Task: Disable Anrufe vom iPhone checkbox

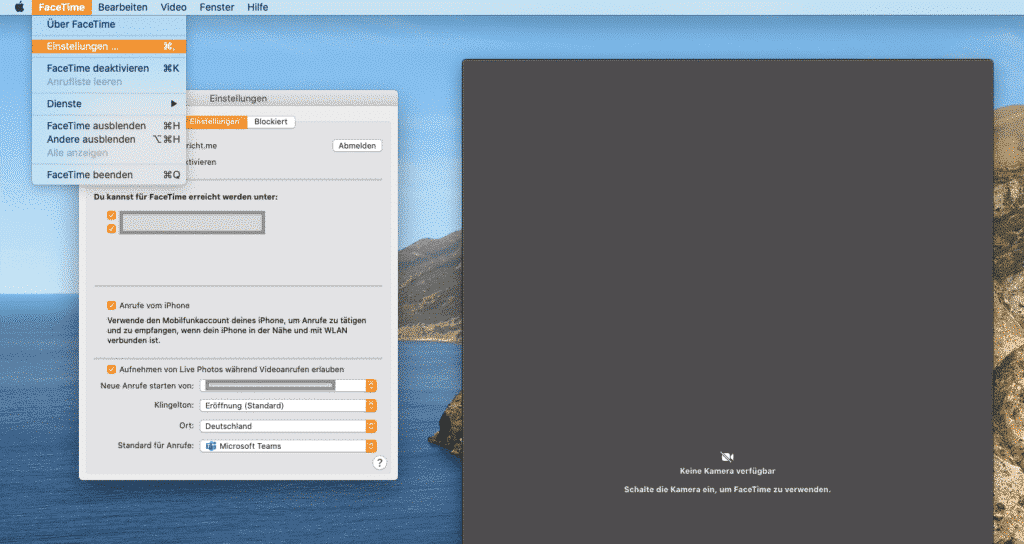Action: [x=112, y=306]
